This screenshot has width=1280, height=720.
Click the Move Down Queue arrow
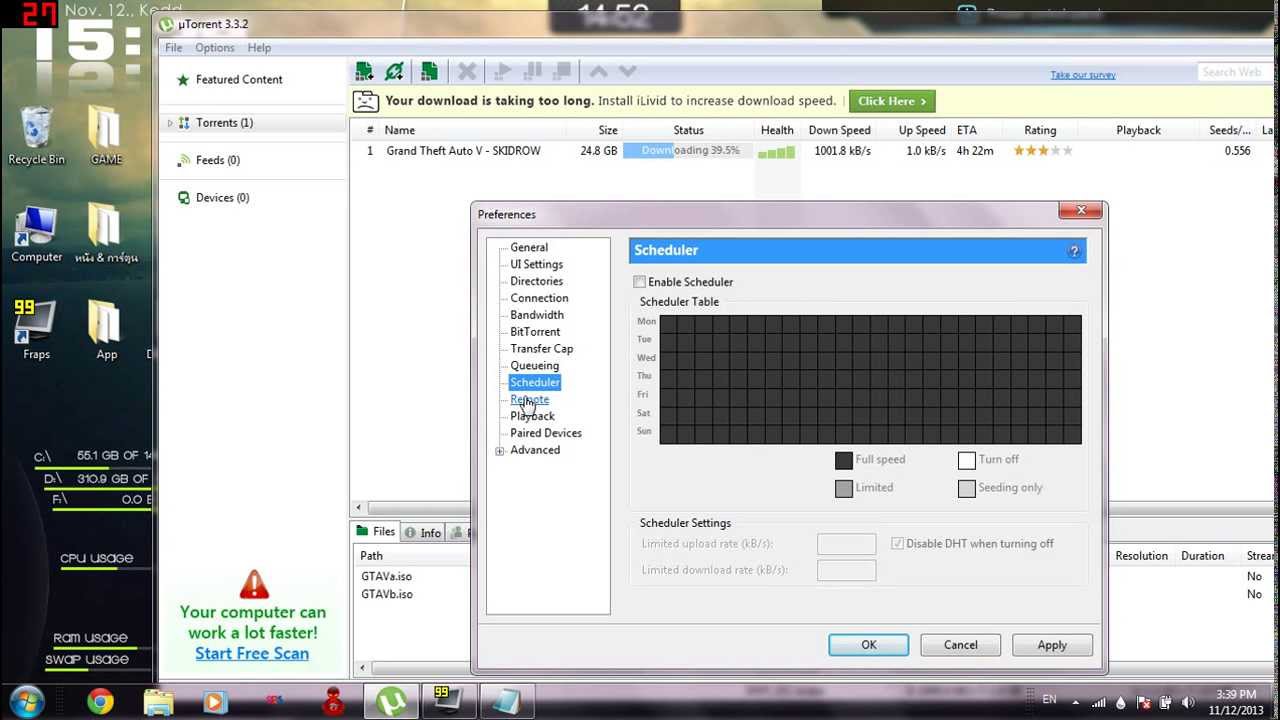point(628,71)
